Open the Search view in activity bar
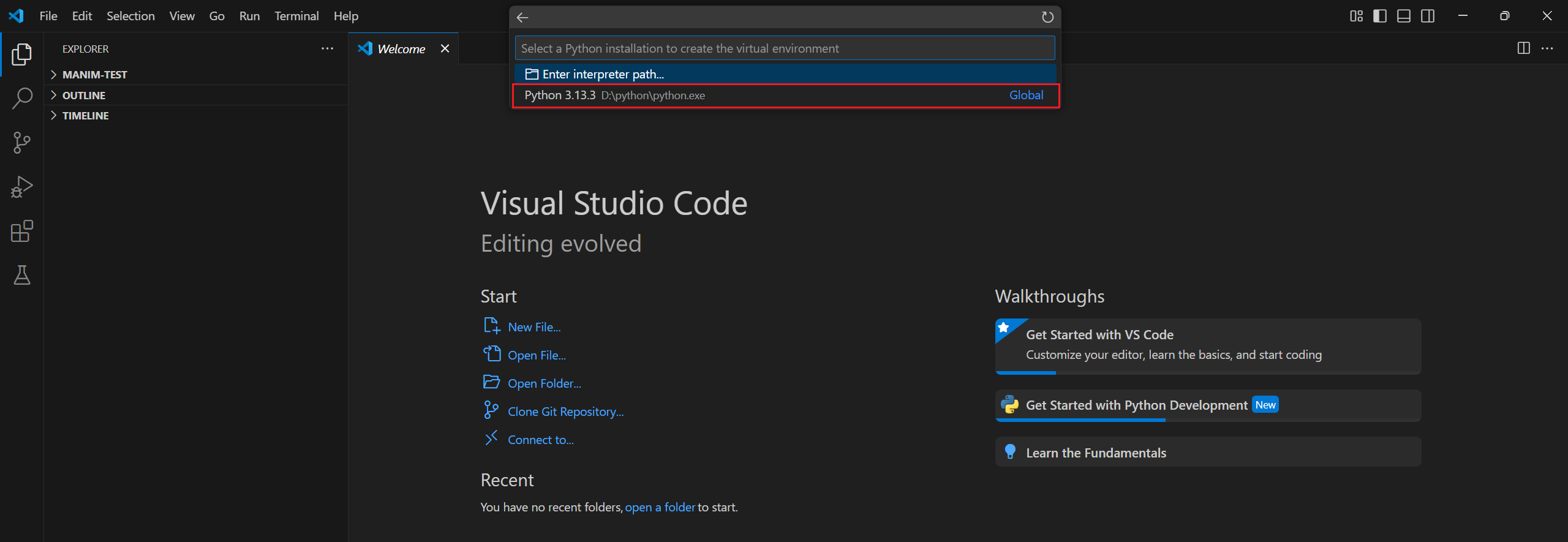Image resolution: width=1568 pixels, height=542 pixels. [21, 98]
